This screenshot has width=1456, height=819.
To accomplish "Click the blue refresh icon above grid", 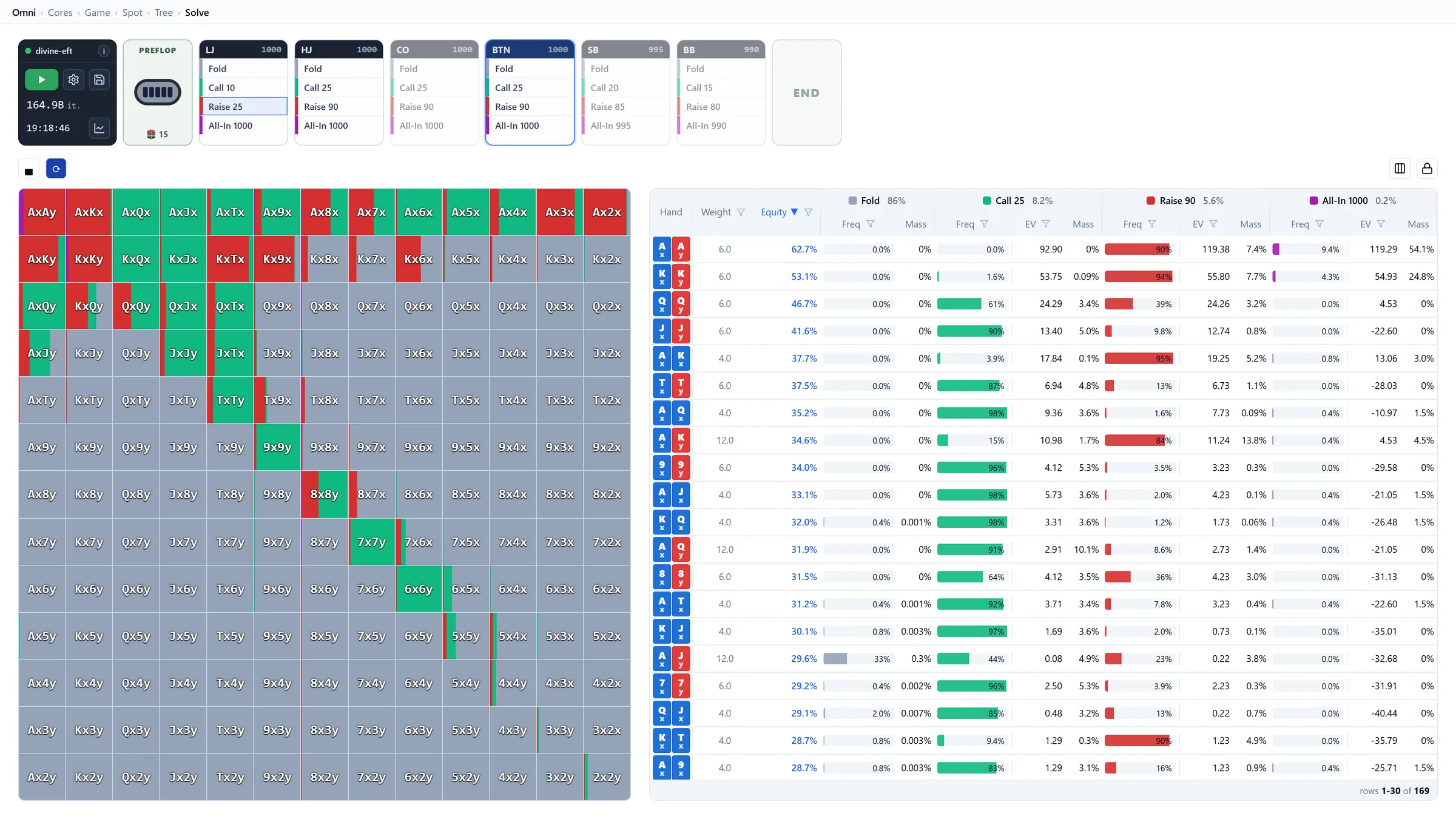I will (56, 169).
